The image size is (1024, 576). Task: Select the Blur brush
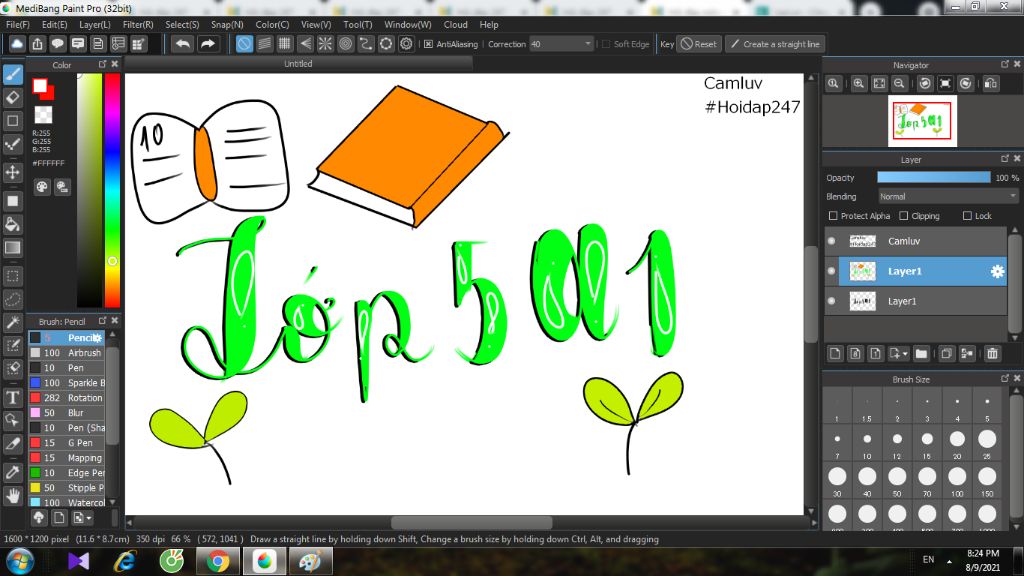click(x=67, y=413)
